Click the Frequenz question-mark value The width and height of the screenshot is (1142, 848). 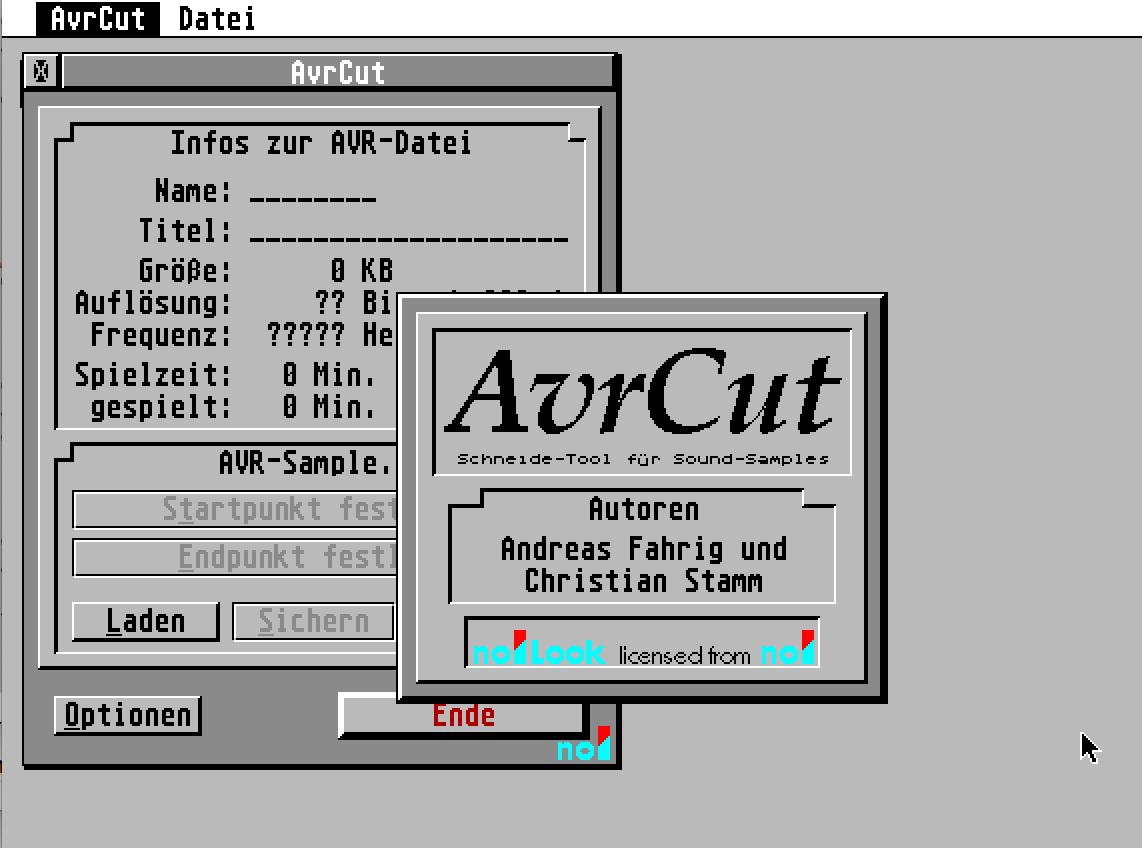click(305, 335)
